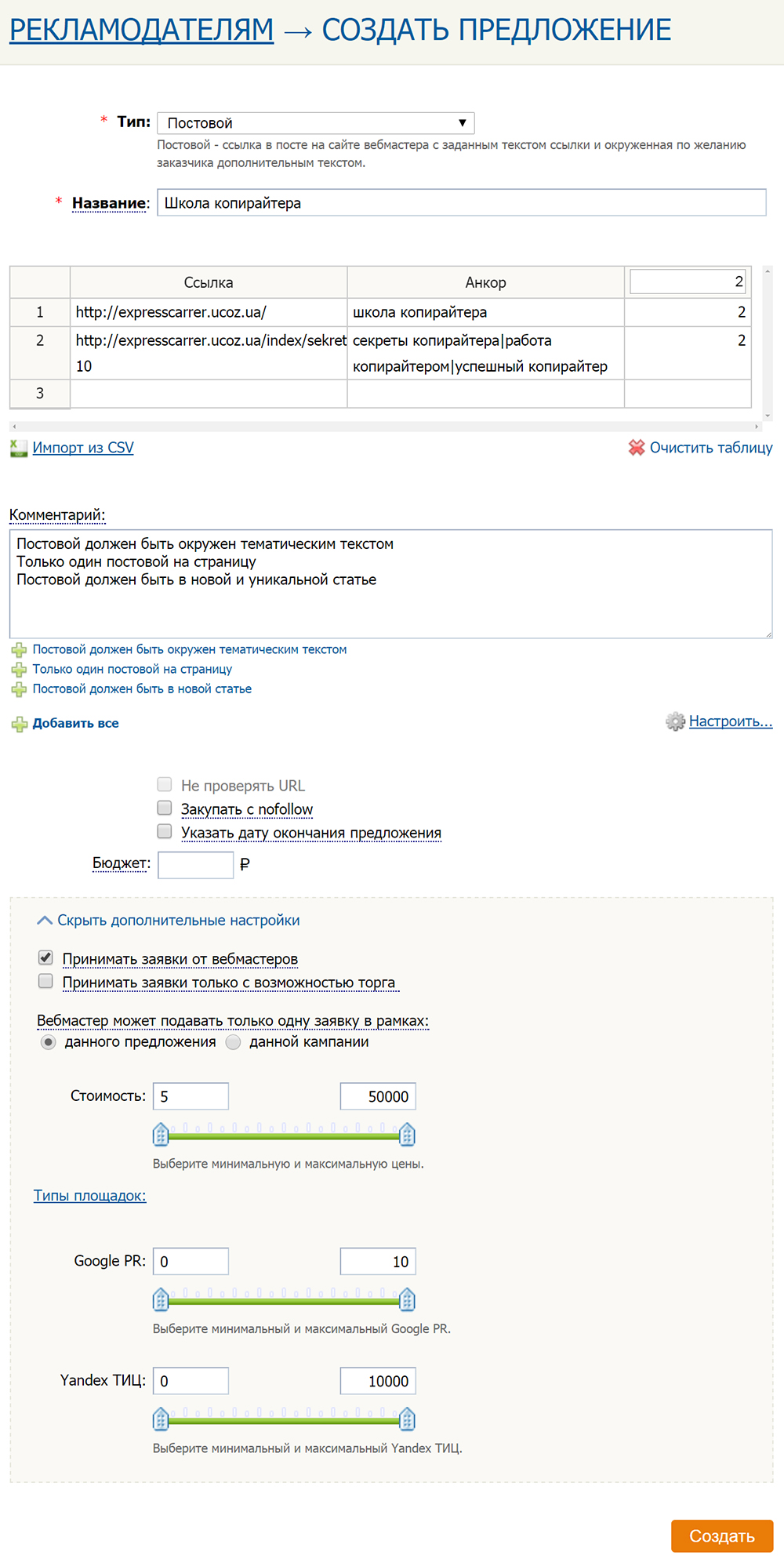Viewport: 784px width, 1566px height.
Task: Click the 'Бюджет' input field
Action: 195,865
